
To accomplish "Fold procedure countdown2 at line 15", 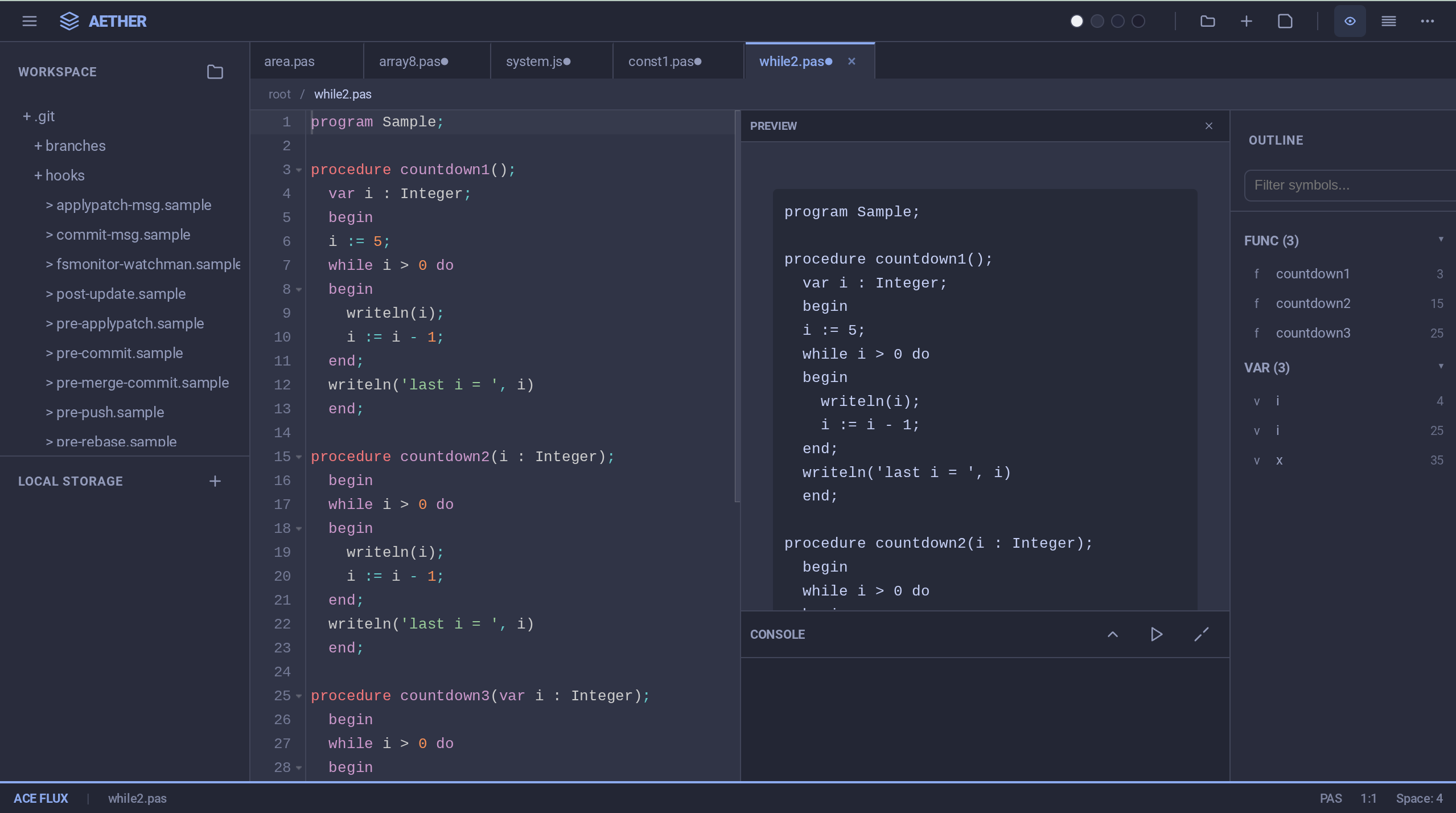I will pyautogui.click(x=299, y=457).
